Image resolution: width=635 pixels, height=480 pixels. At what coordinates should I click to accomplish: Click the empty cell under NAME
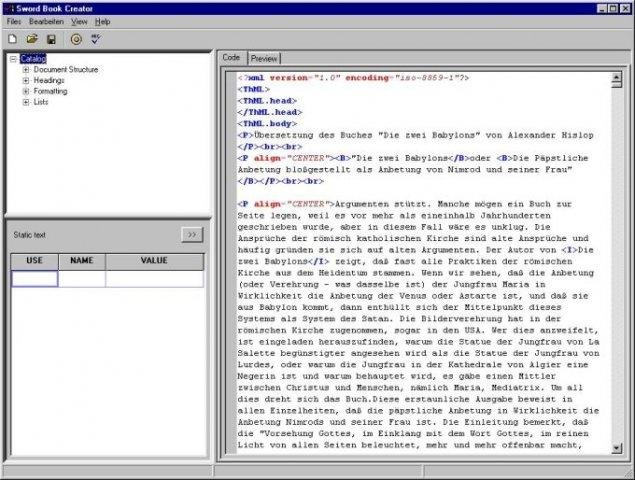tap(82, 279)
